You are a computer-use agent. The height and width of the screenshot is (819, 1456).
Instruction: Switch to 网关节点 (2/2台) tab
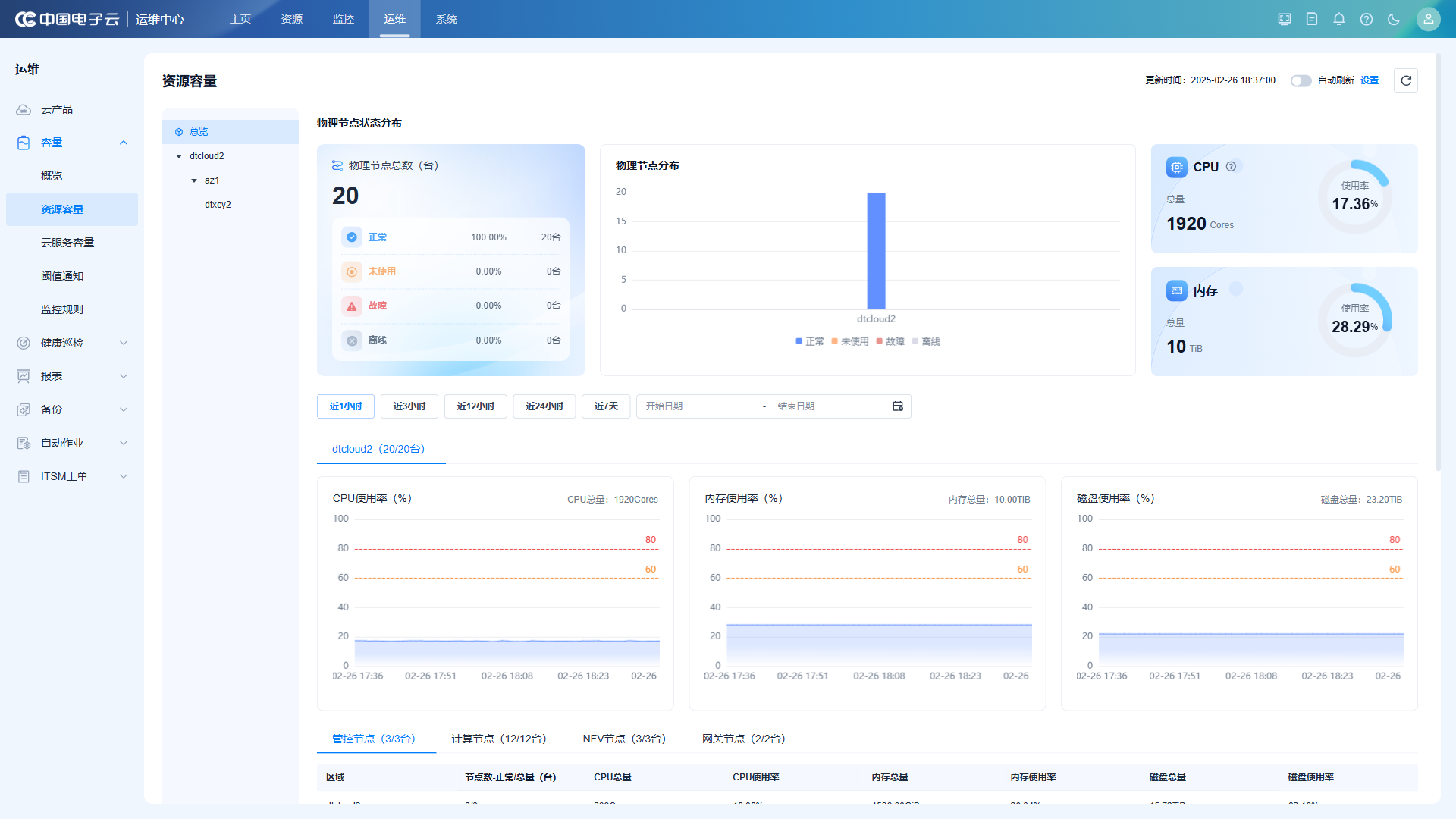tap(744, 739)
